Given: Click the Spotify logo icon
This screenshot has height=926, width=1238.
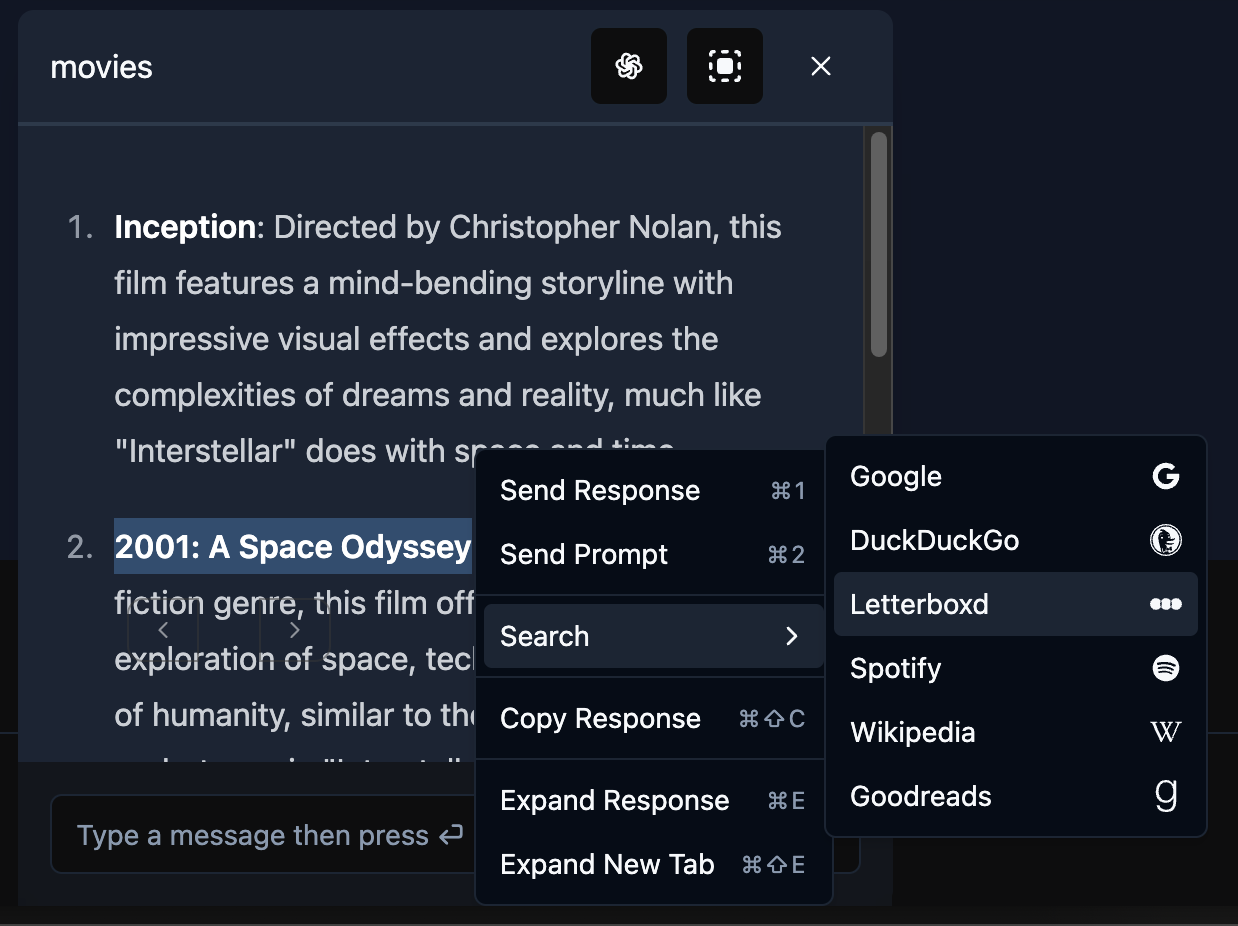Looking at the screenshot, I should [1166, 668].
